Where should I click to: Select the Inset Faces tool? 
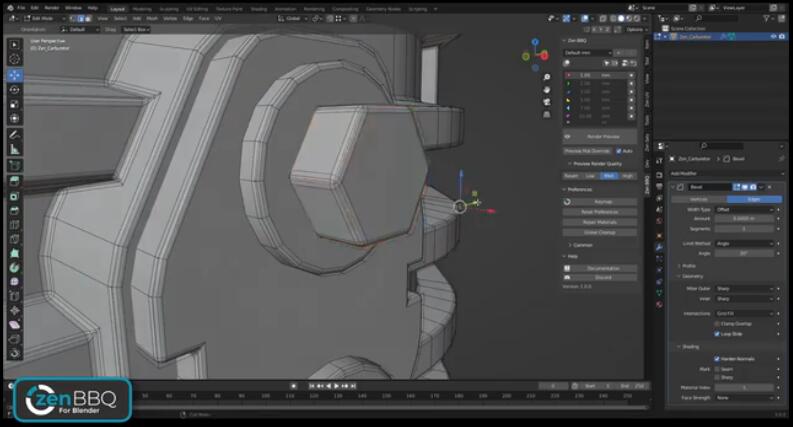[x=14, y=196]
